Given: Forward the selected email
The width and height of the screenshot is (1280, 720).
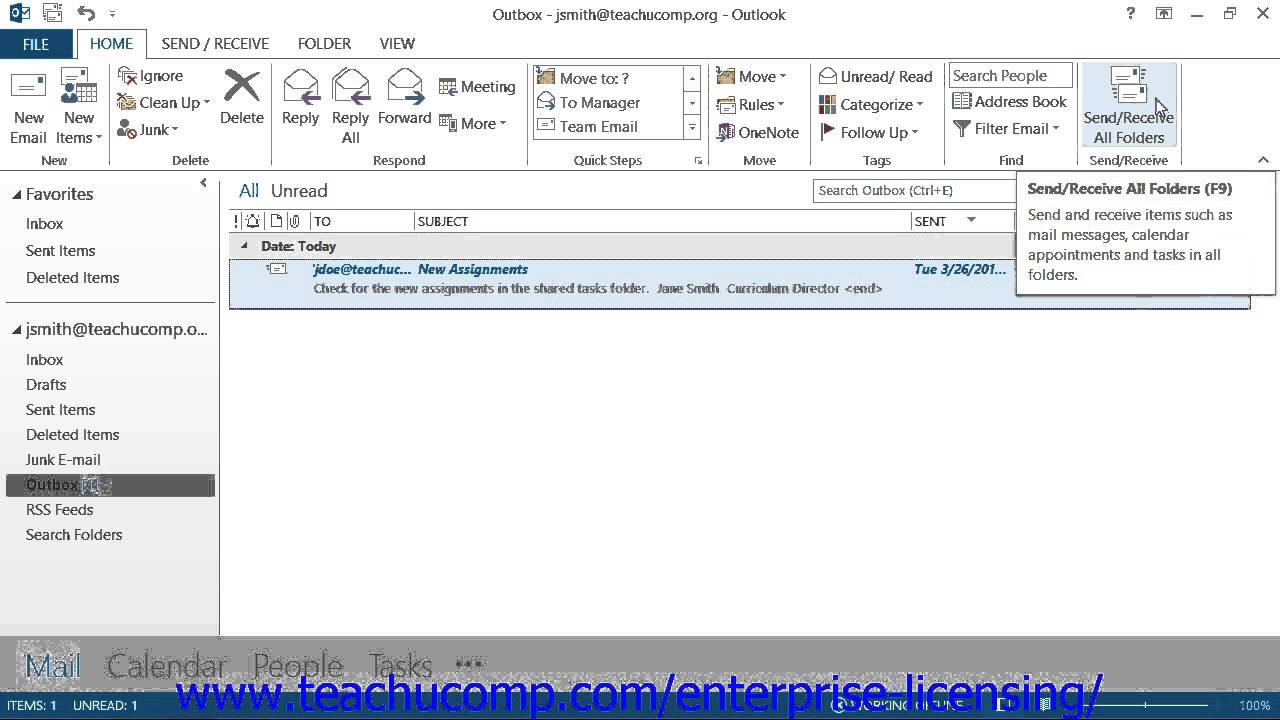Looking at the screenshot, I should click(404, 97).
